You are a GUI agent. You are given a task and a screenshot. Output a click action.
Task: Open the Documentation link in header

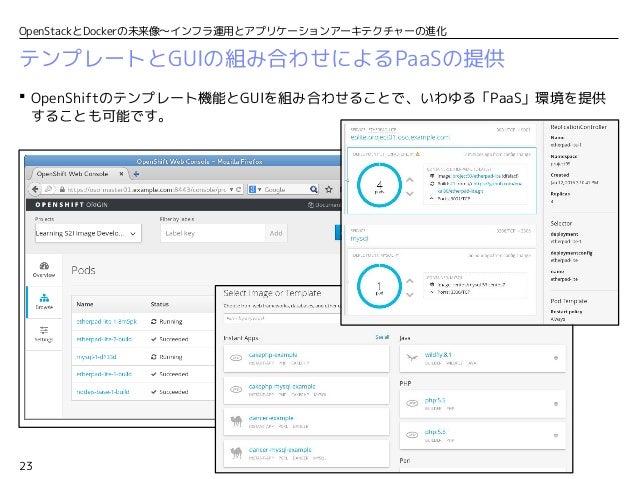(324, 205)
